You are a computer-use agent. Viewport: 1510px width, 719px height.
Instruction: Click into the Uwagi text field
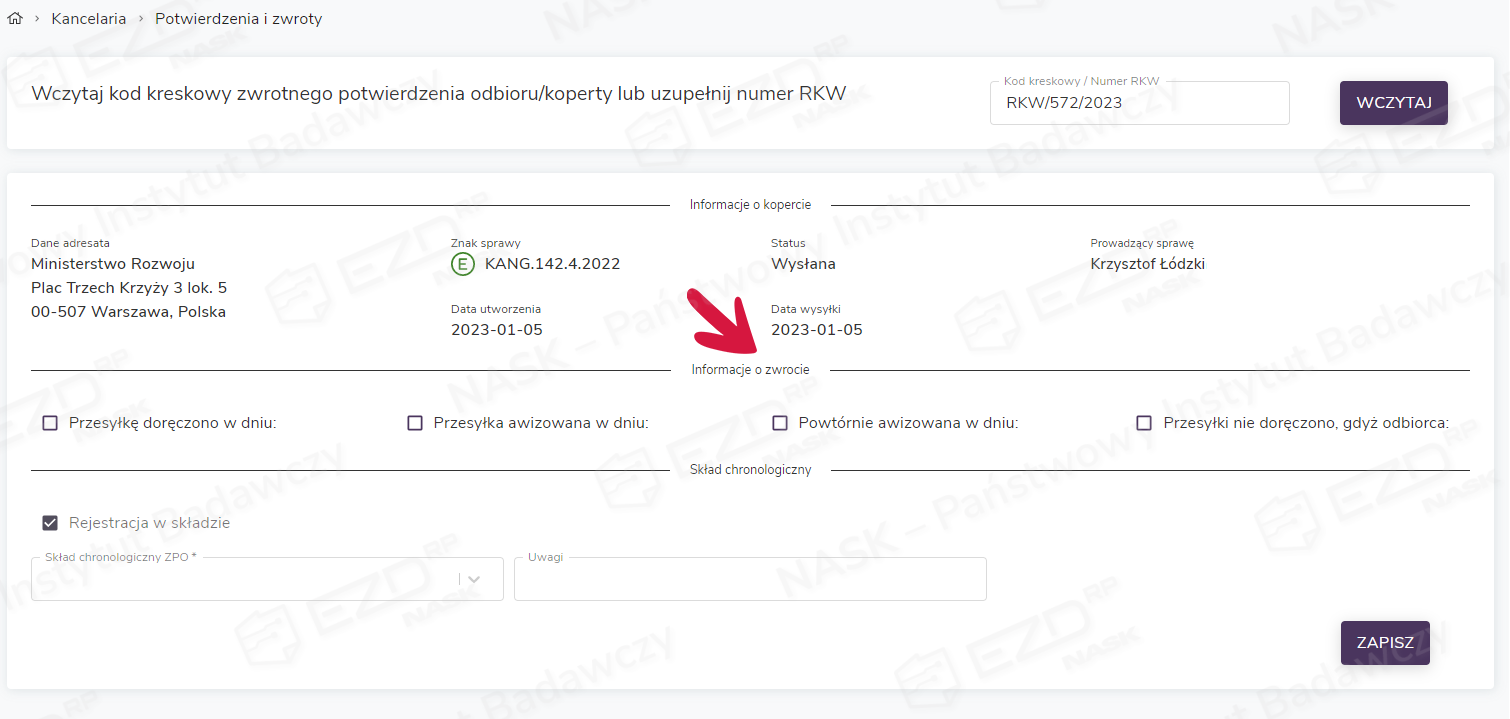[750, 580]
